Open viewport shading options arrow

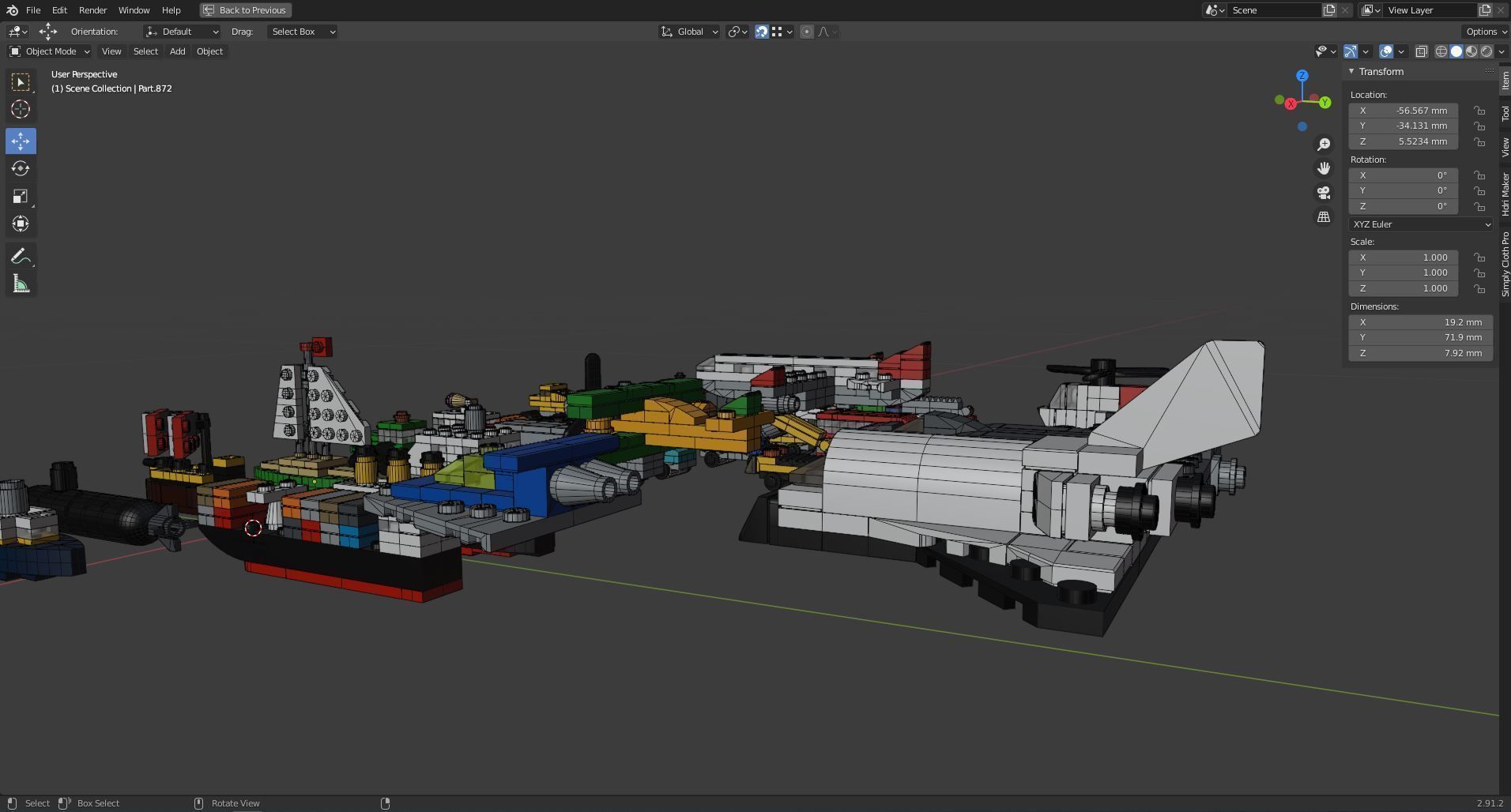tap(1501, 51)
